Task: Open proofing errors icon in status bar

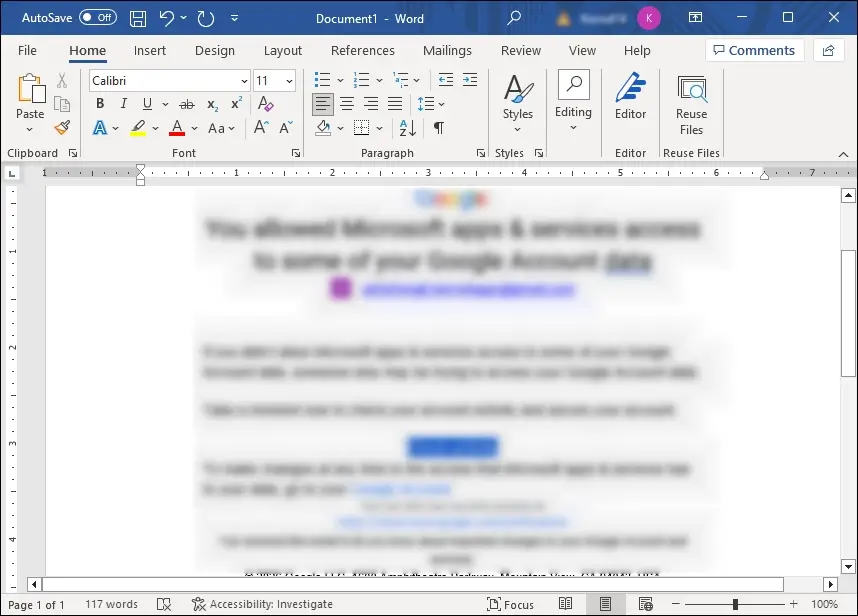Action: pos(164,604)
